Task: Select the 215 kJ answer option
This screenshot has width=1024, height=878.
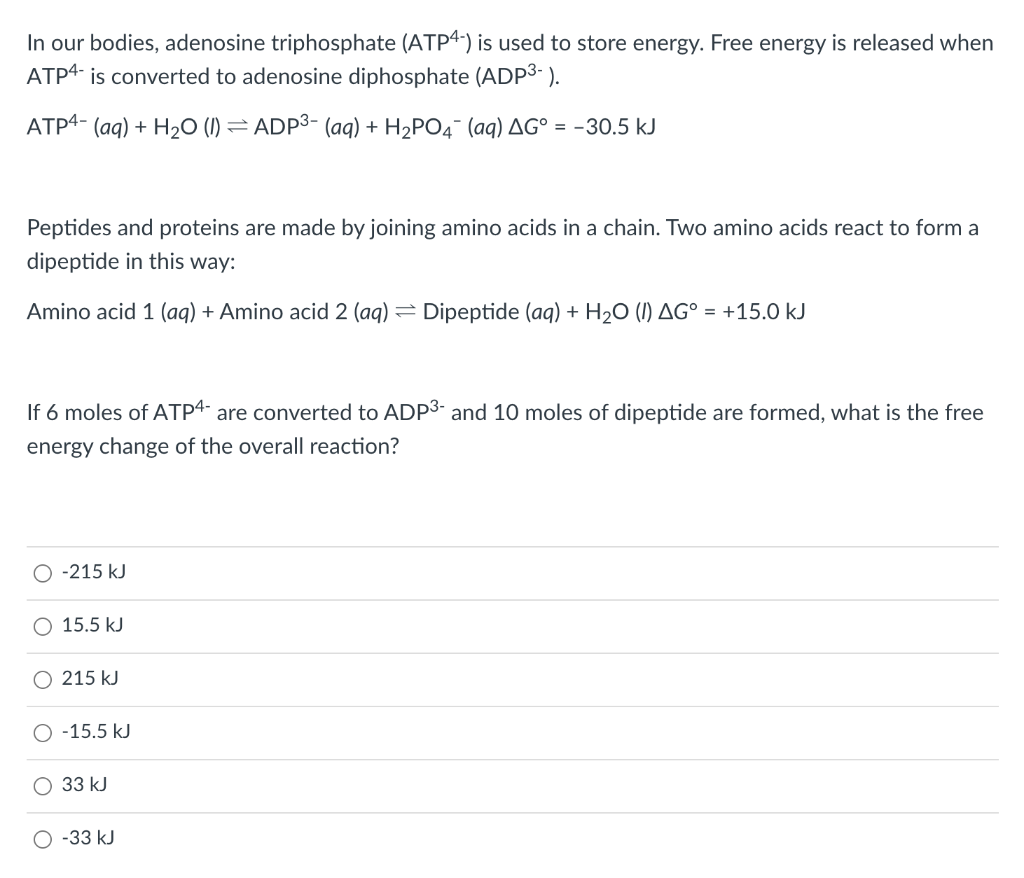Action: [43, 679]
